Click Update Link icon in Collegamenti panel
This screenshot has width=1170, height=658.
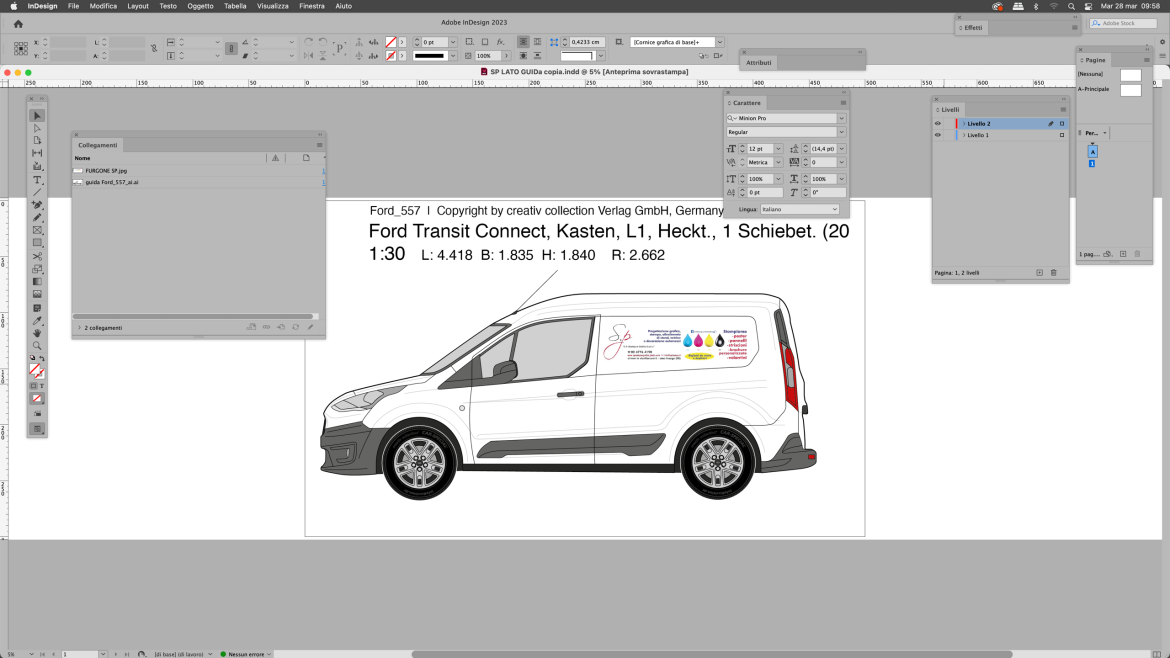(295, 327)
